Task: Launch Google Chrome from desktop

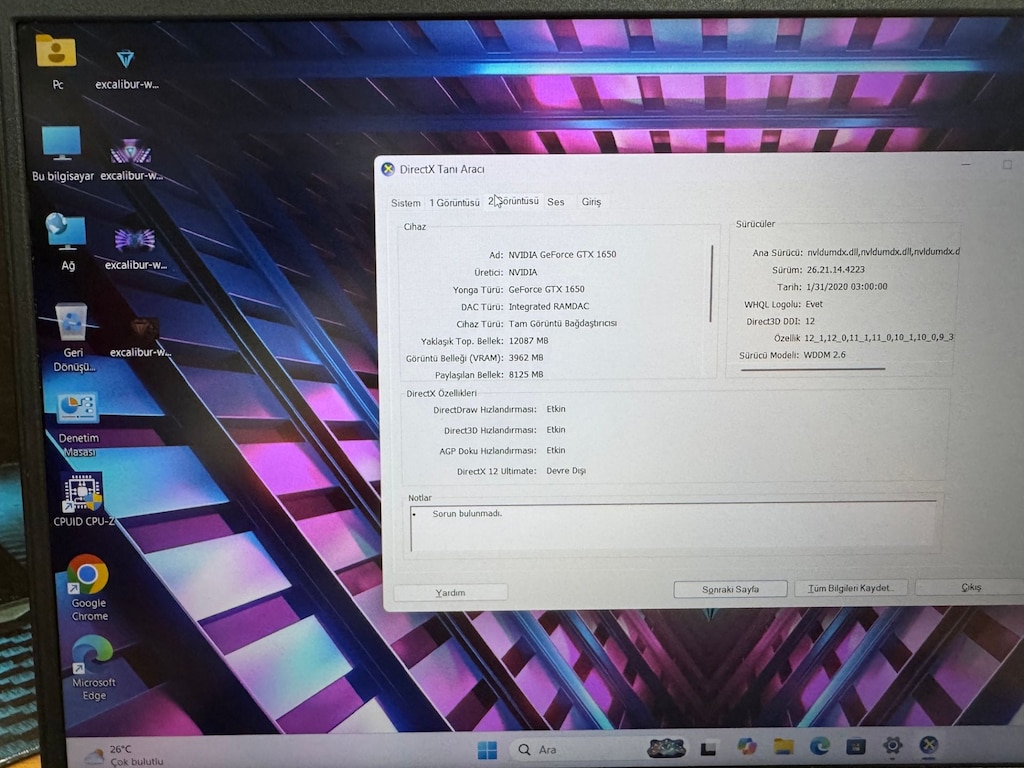Action: pos(88,588)
